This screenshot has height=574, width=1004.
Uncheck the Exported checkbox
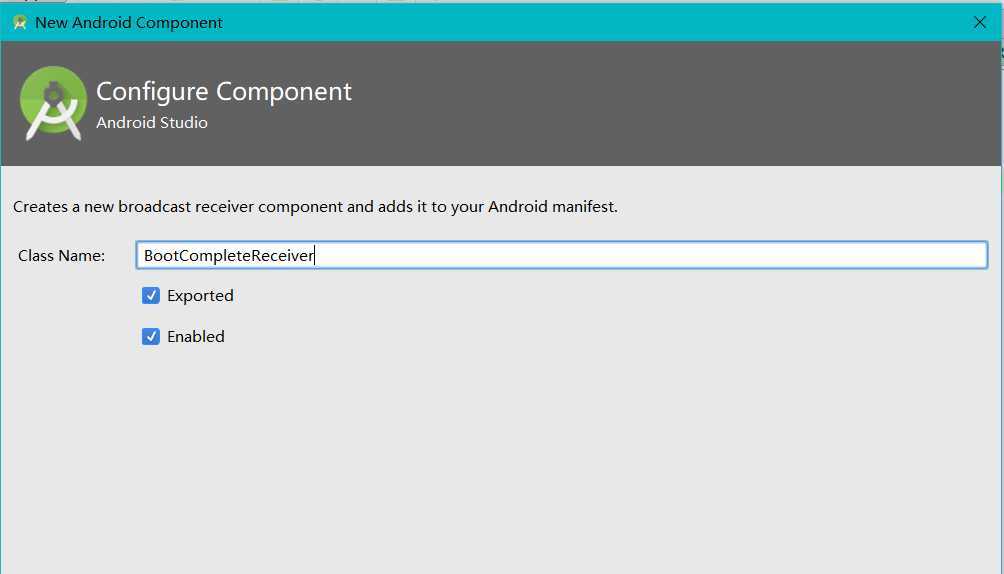151,295
